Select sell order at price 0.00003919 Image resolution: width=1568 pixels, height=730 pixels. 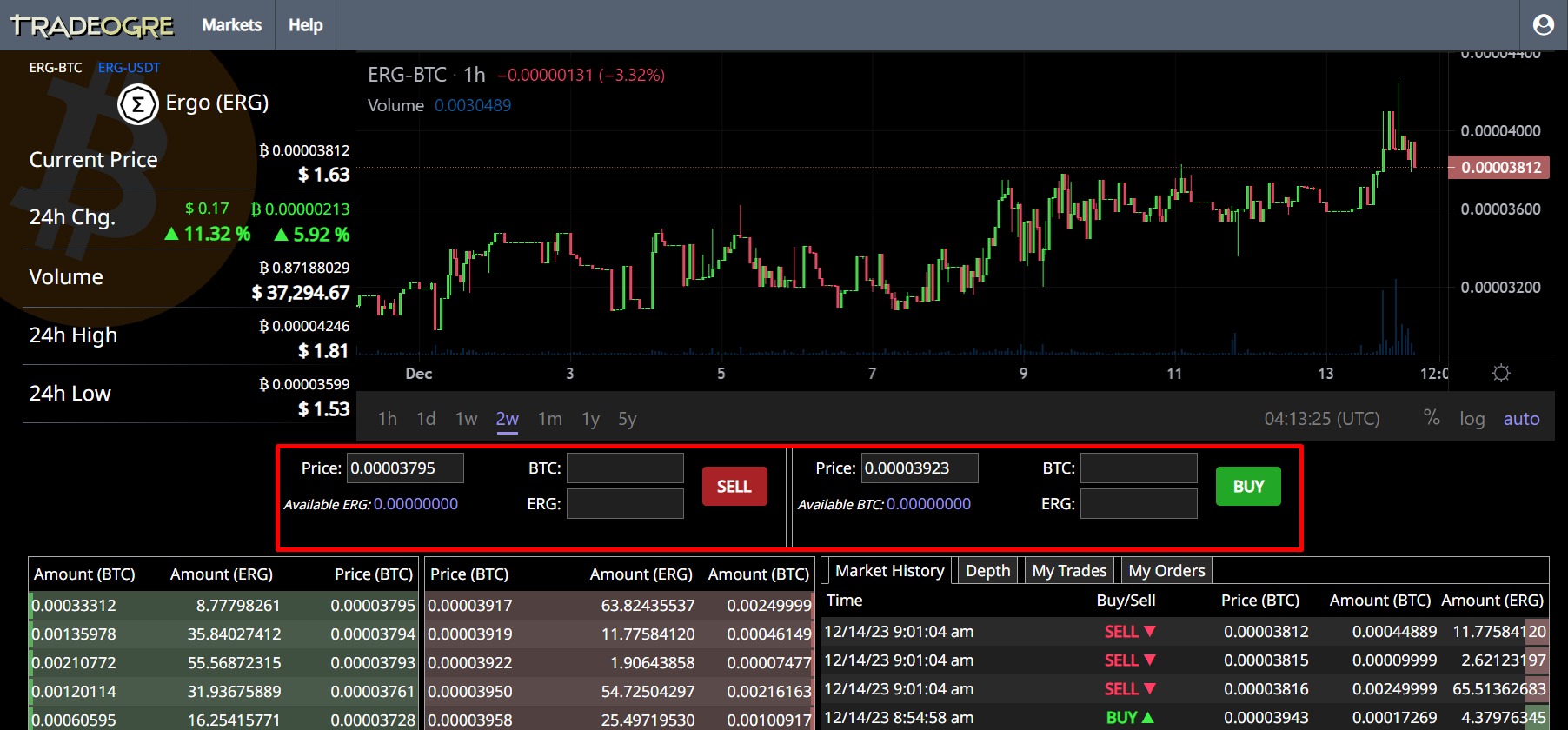pyautogui.click(x=620, y=634)
